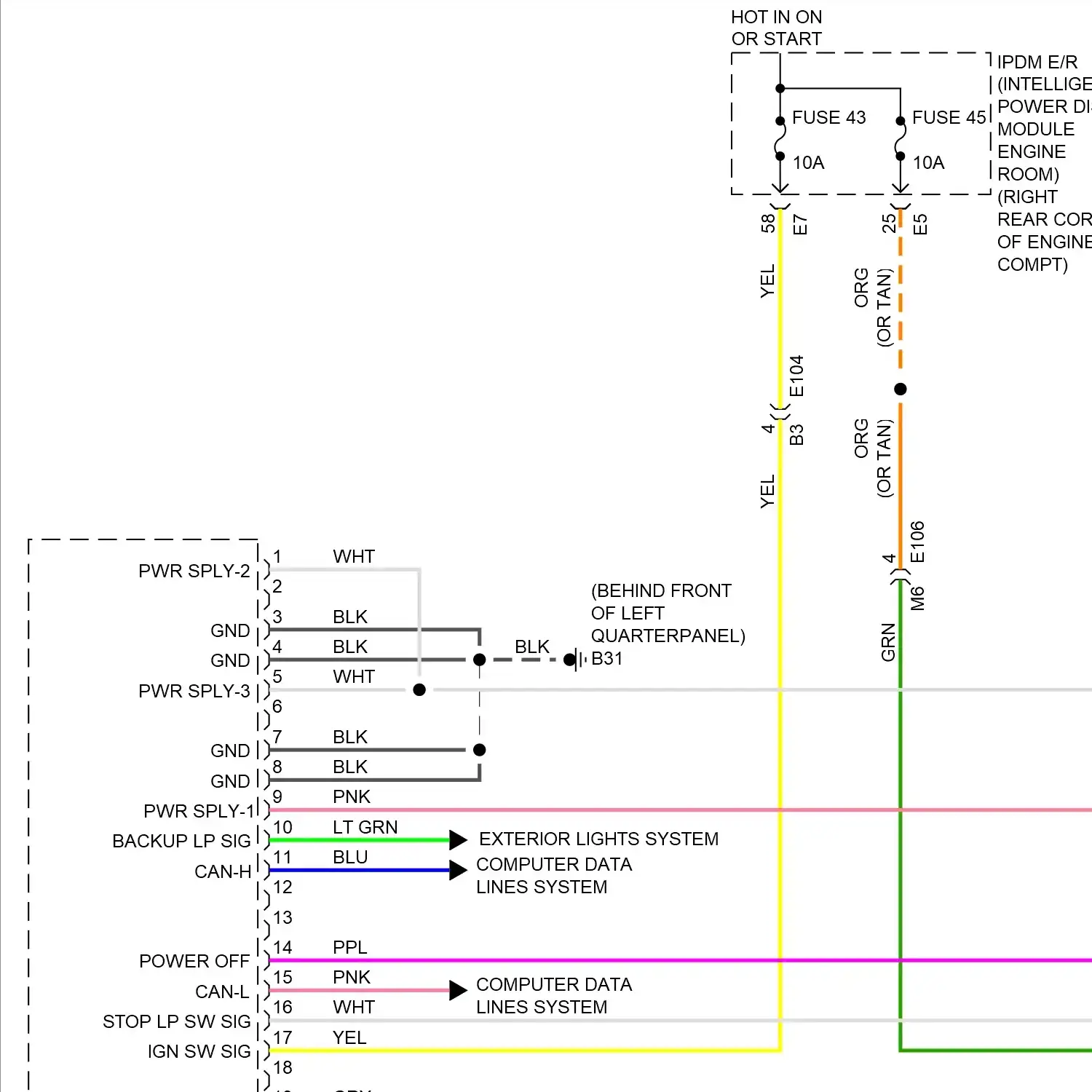Click the splice dot on the pin 5 WHT wire
Viewport: 1092px width, 1092px height.
(419, 689)
